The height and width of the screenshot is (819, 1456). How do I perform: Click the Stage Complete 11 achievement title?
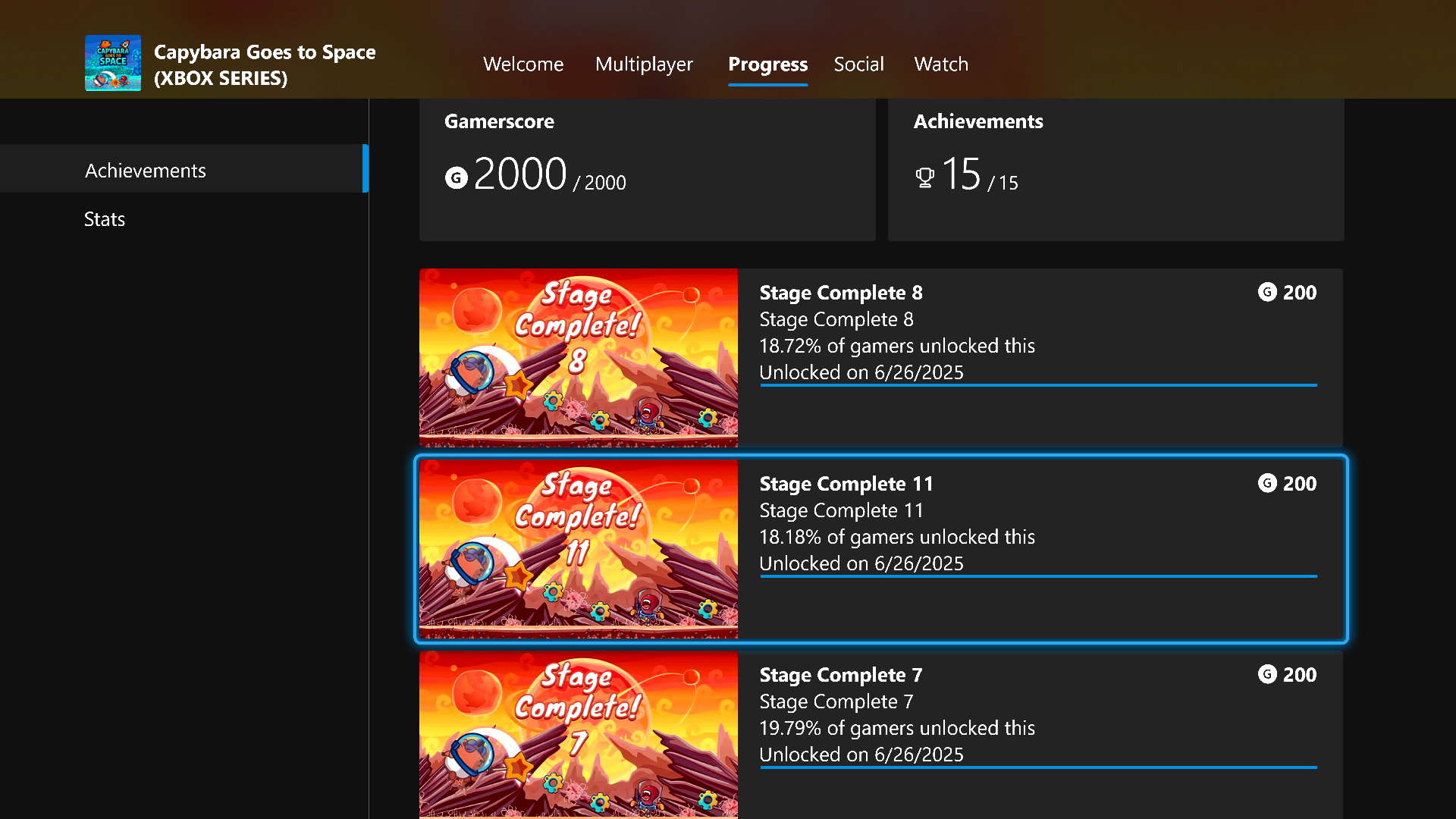pos(846,484)
